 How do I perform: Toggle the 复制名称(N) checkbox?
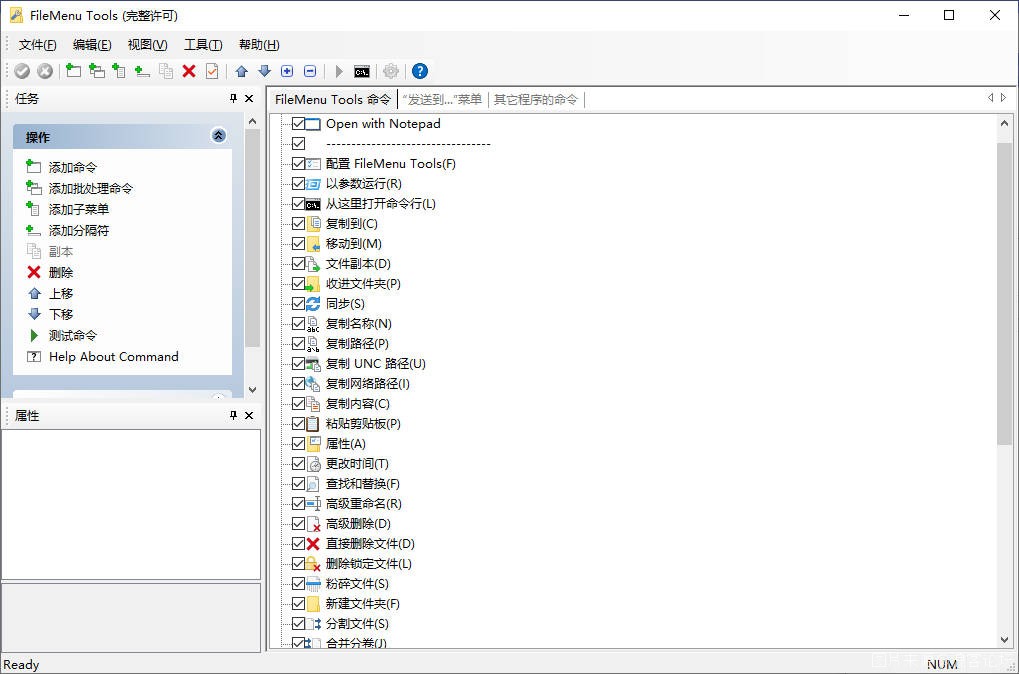pos(298,324)
